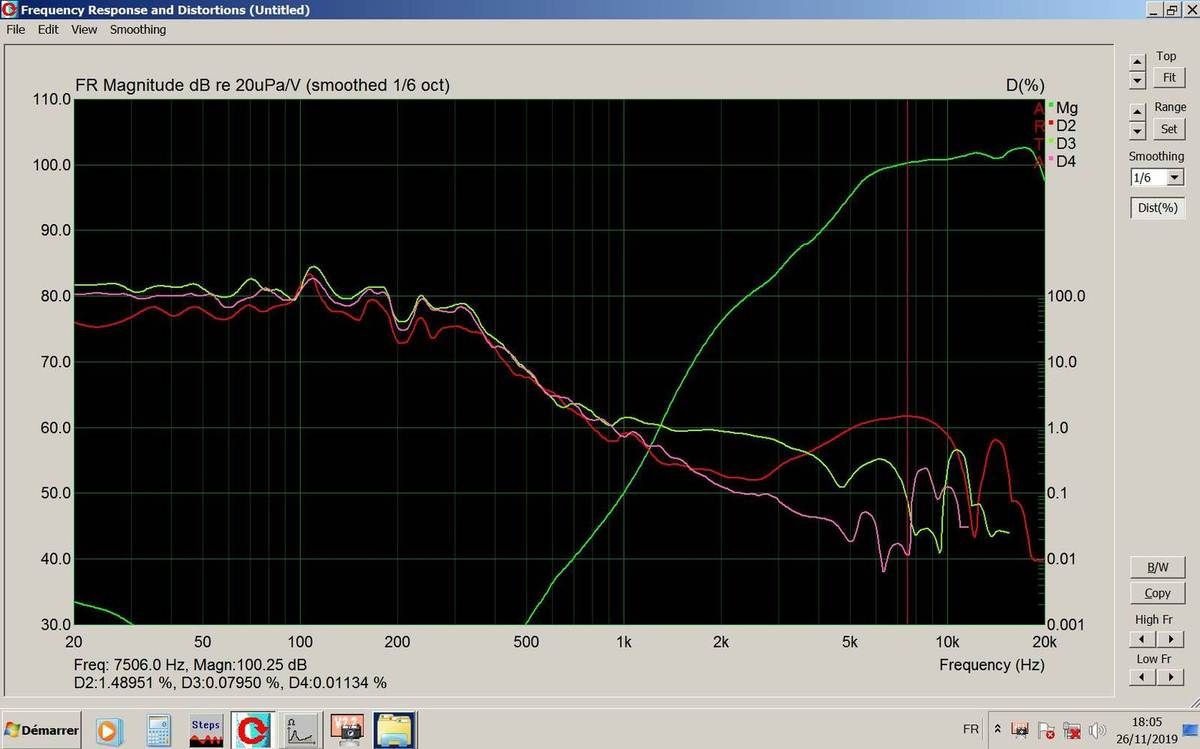
Task: Click the Fit button
Action: click(x=1168, y=77)
